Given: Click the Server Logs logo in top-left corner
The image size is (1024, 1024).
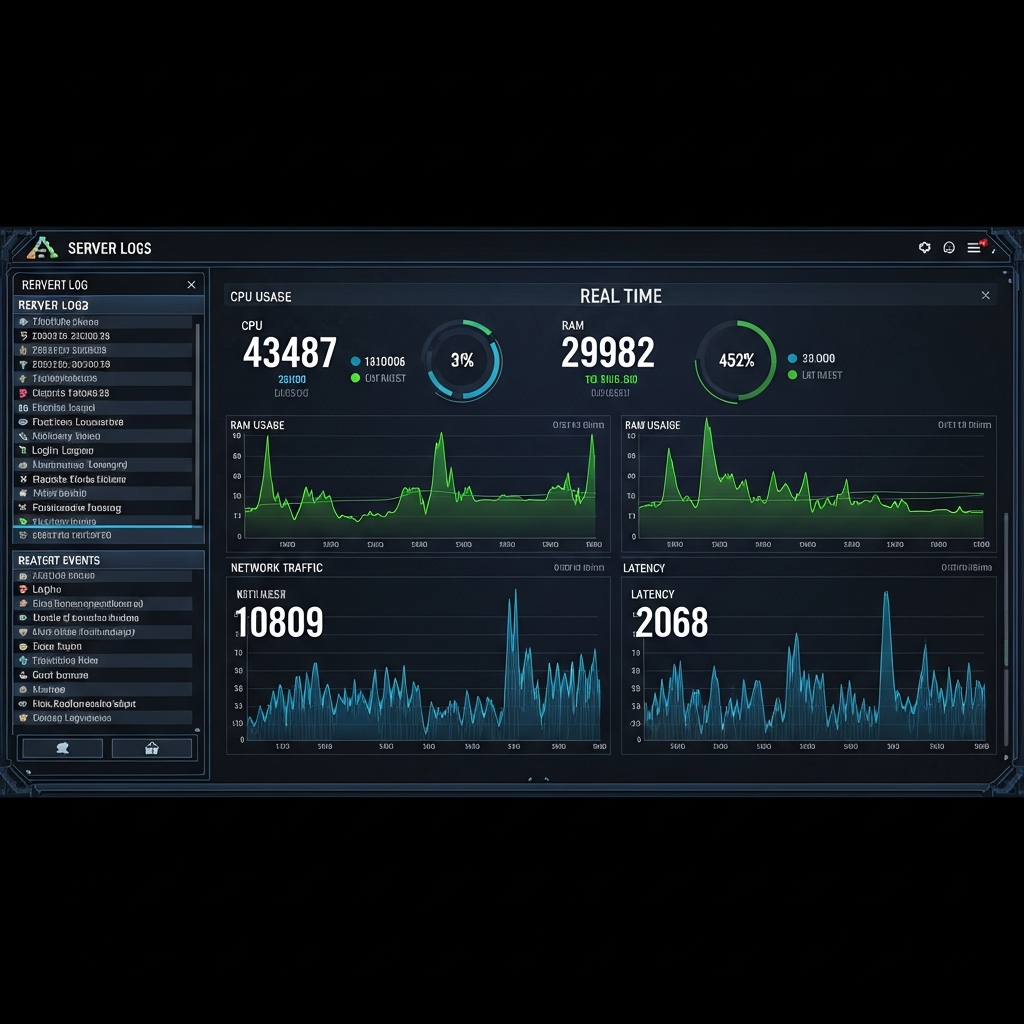Looking at the screenshot, I should click(45, 247).
